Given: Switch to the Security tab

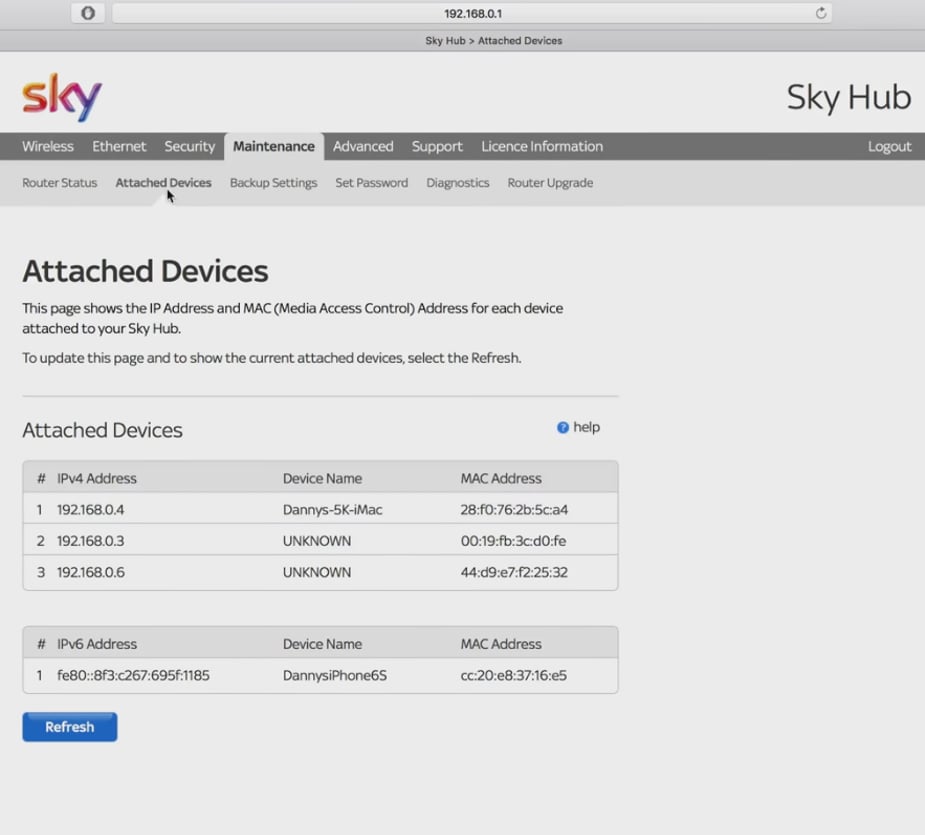Looking at the screenshot, I should point(189,146).
